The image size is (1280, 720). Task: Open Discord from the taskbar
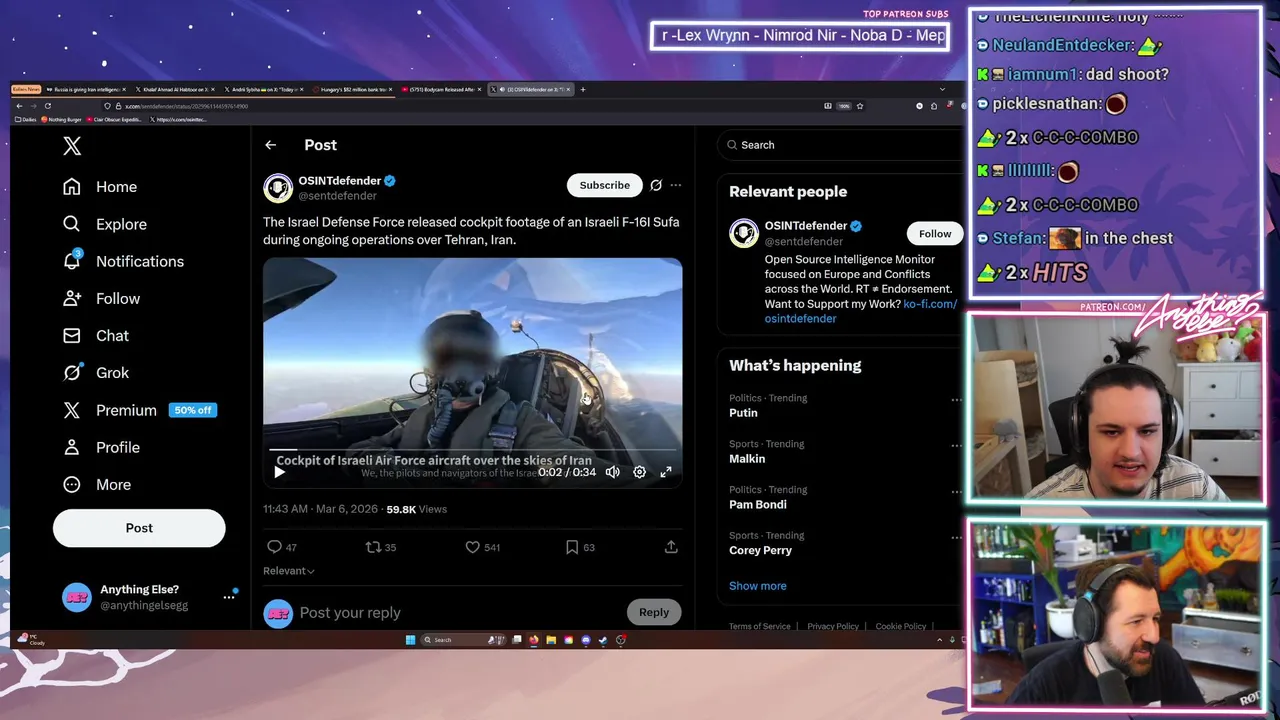pos(586,640)
